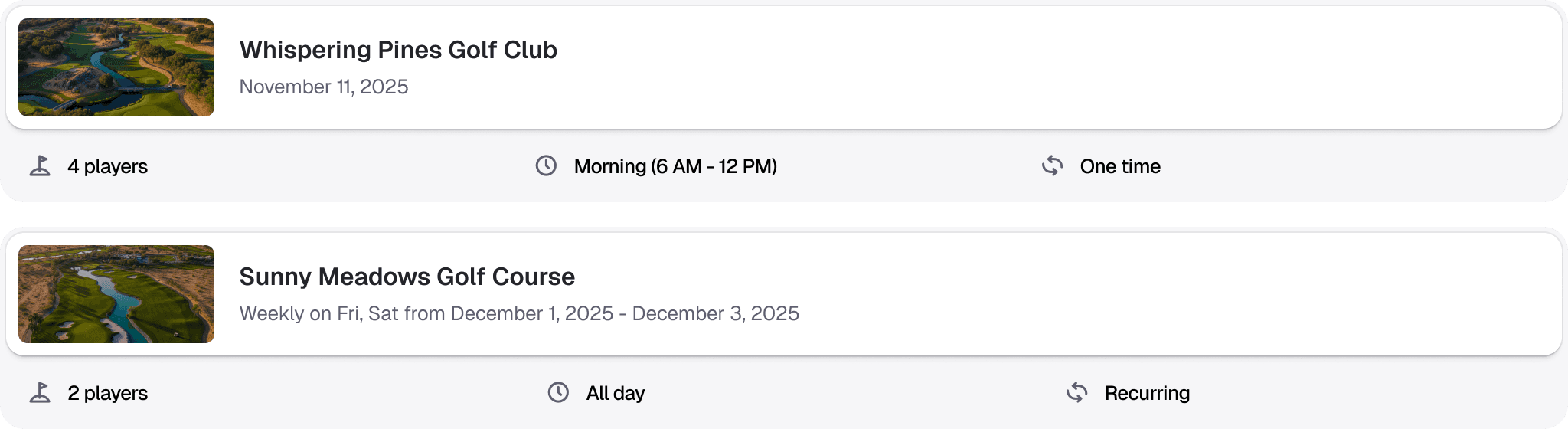Click the 4 players label

pyautogui.click(x=108, y=166)
